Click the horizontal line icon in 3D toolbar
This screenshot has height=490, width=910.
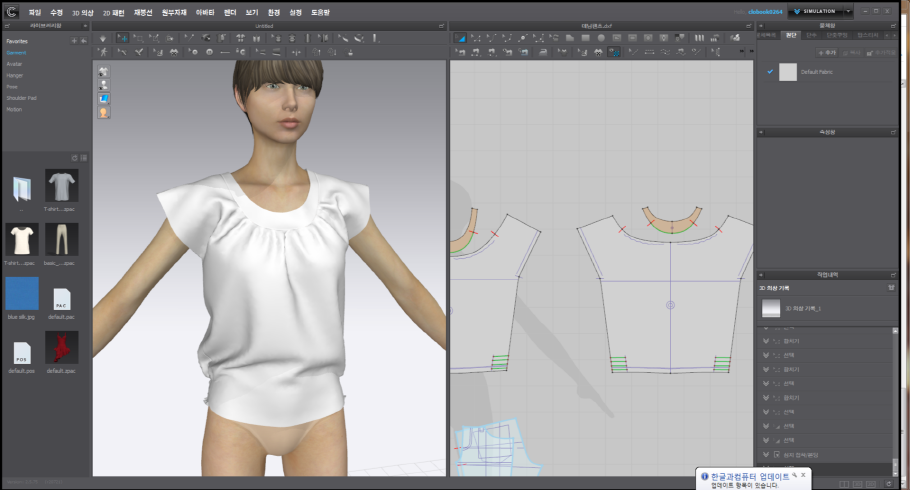[225, 52]
